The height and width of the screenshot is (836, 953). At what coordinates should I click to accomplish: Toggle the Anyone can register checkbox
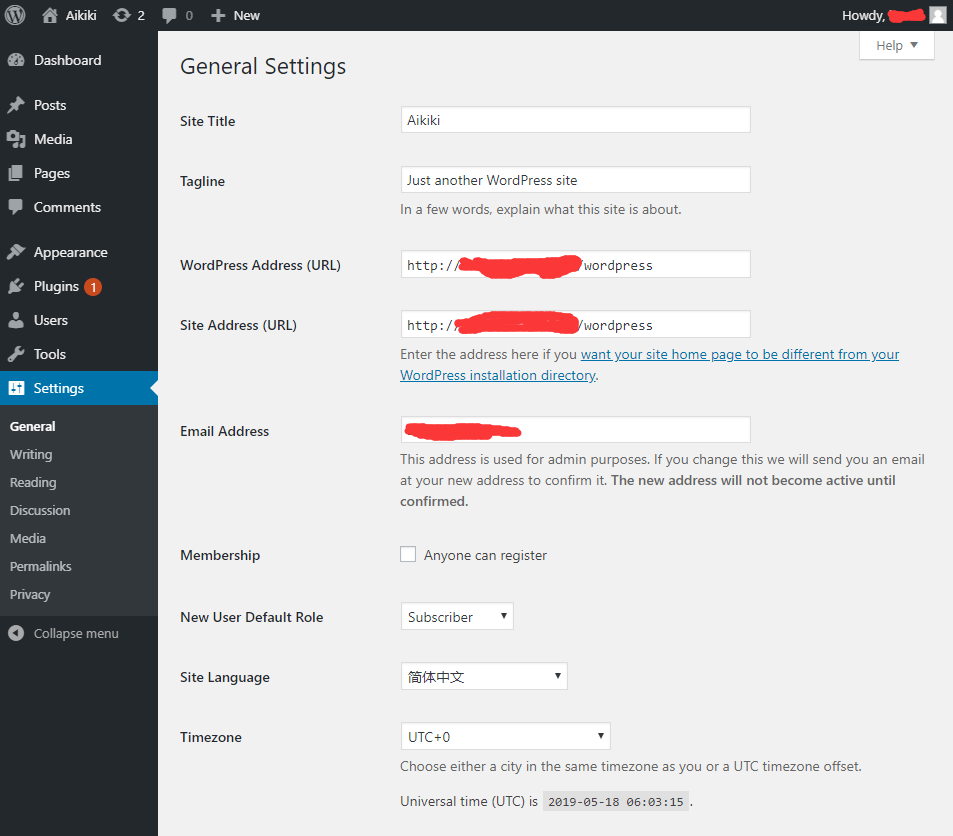point(408,554)
